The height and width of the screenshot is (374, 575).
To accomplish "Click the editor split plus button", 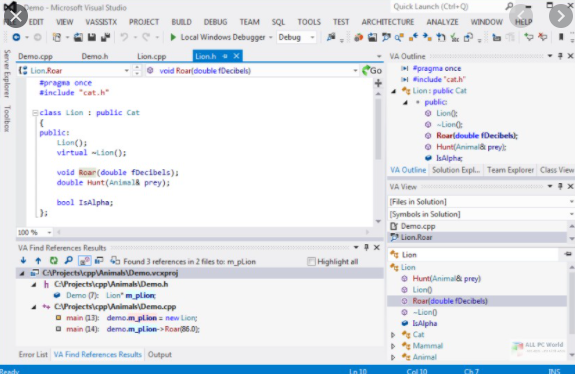I will click(378, 83).
